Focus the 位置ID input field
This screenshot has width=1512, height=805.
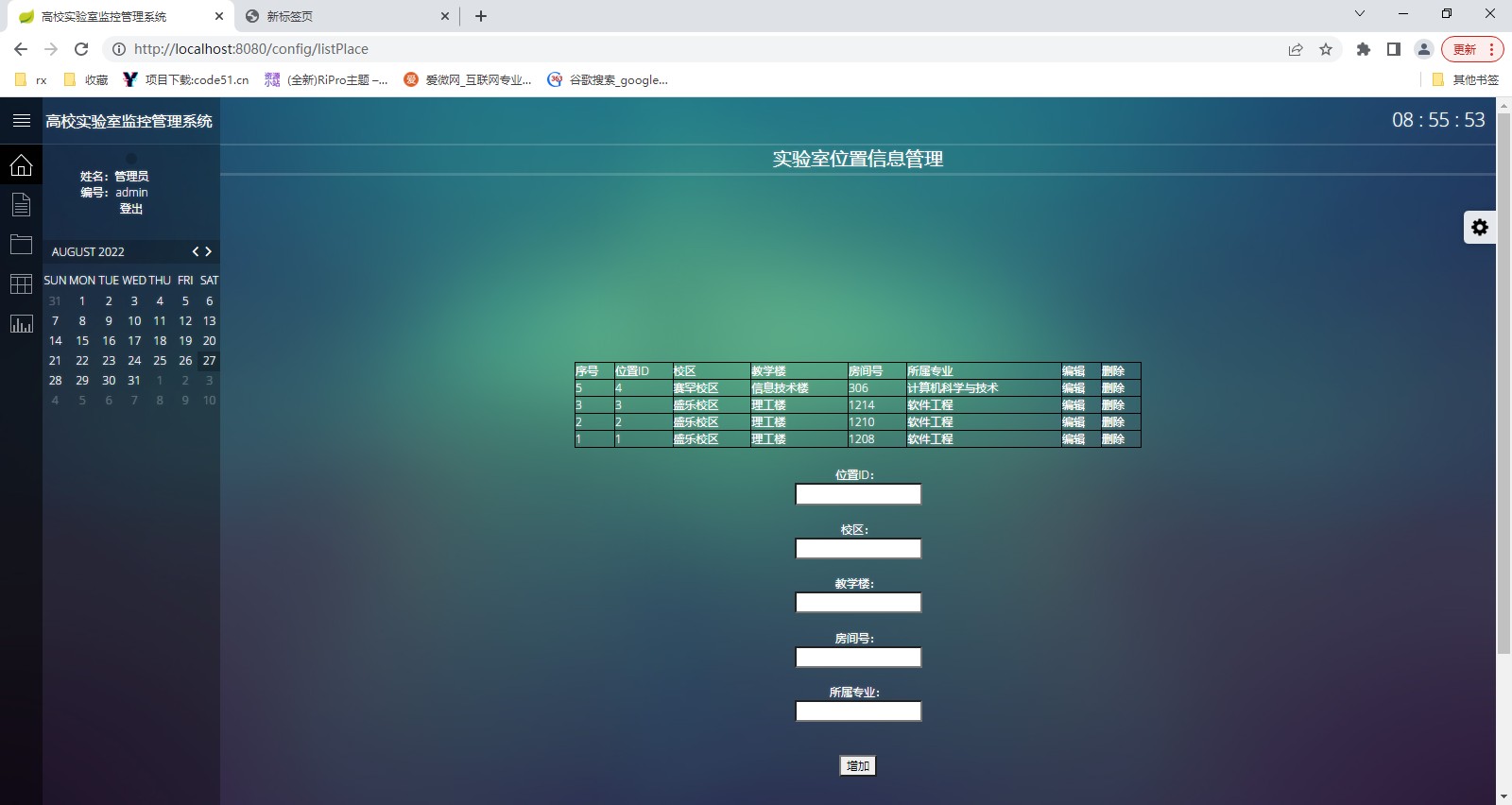(x=858, y=494)
